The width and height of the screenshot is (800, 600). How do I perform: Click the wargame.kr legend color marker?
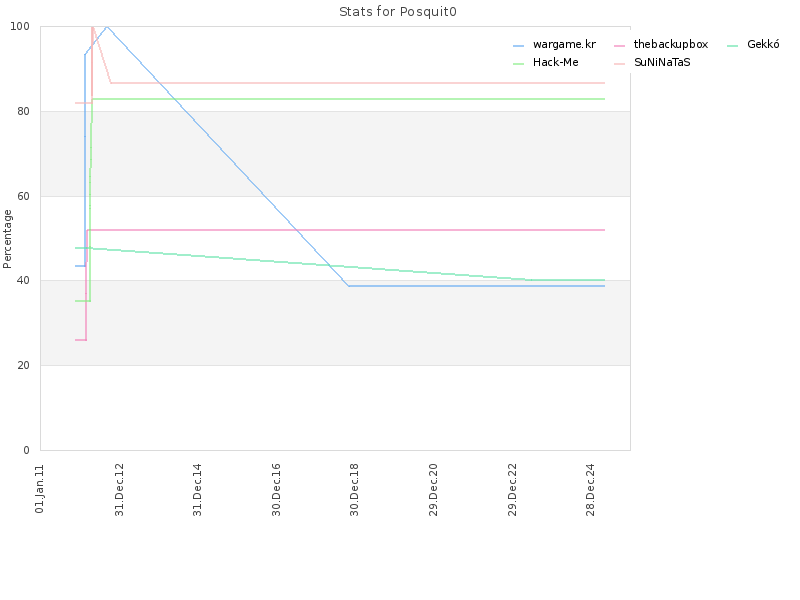(x=518, y=46)
